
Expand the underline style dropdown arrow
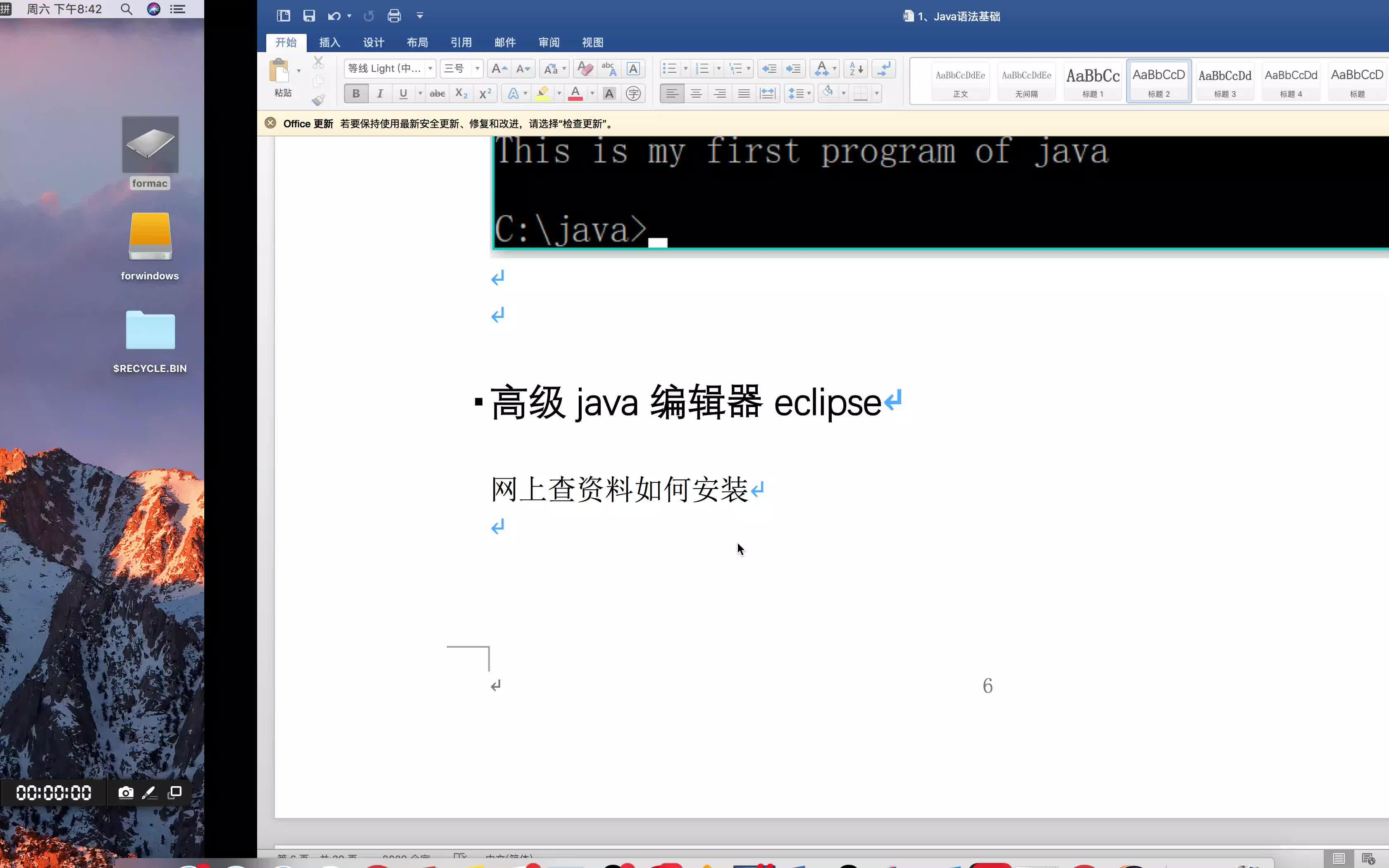[420, 93]
